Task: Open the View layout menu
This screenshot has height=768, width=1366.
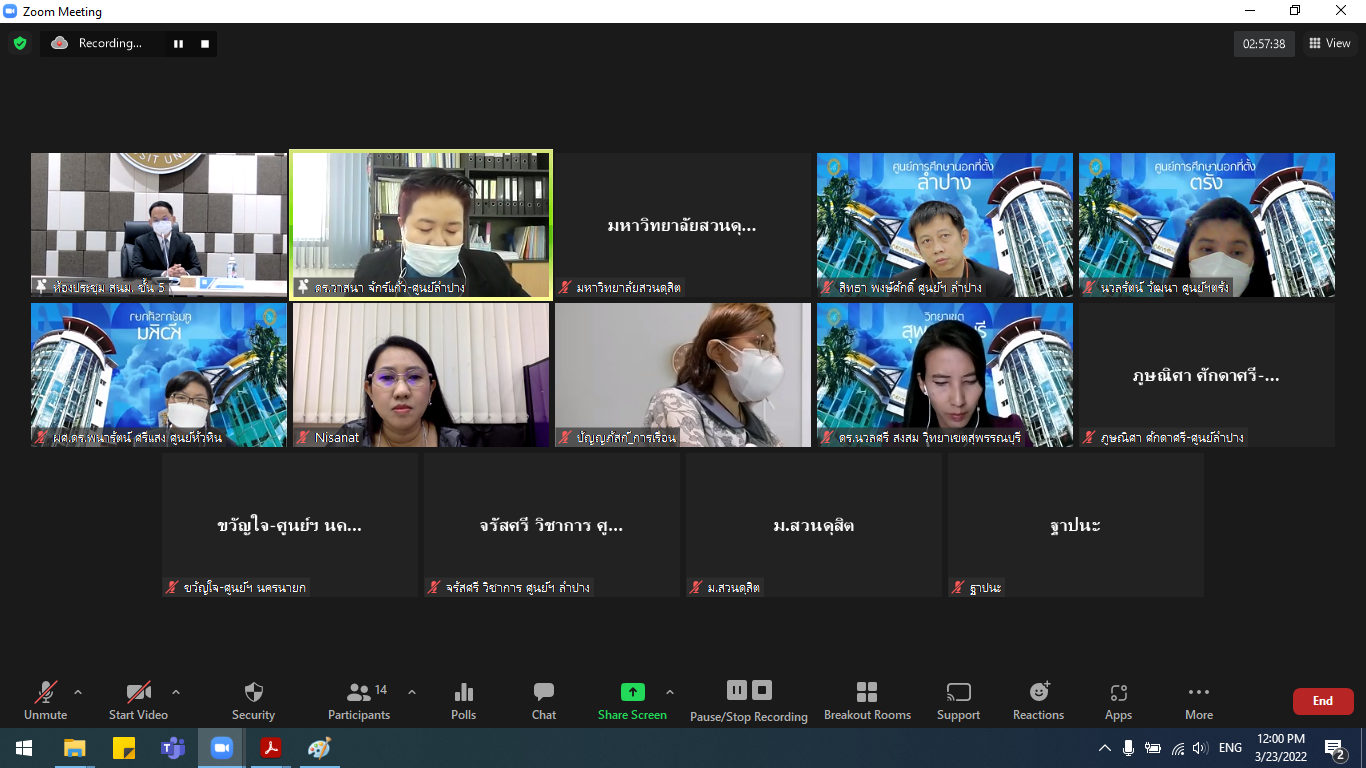Action: point(1329,43)
